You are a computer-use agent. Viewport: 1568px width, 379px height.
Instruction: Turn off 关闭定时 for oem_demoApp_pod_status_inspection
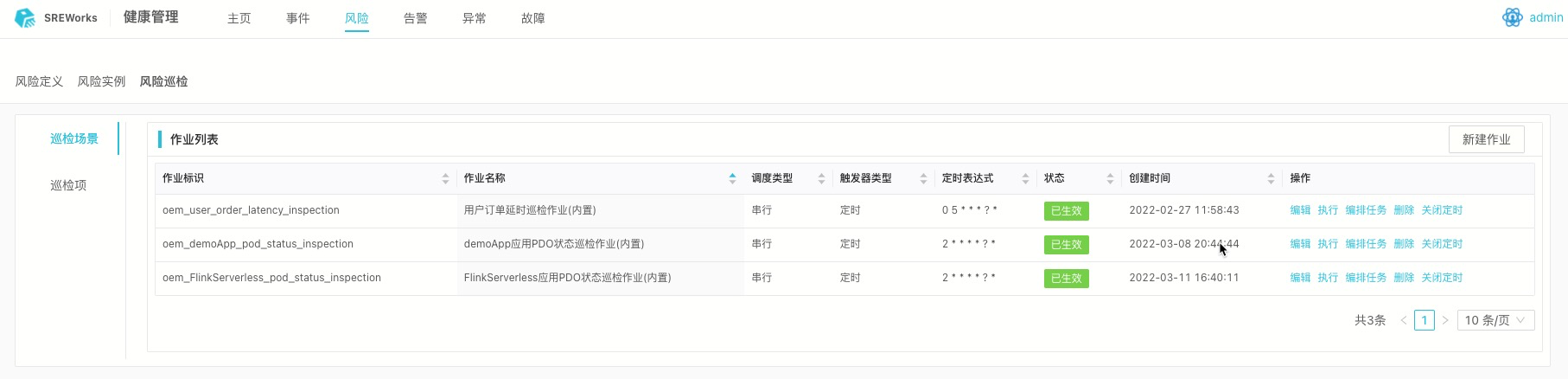click(x=1442, y=244)
